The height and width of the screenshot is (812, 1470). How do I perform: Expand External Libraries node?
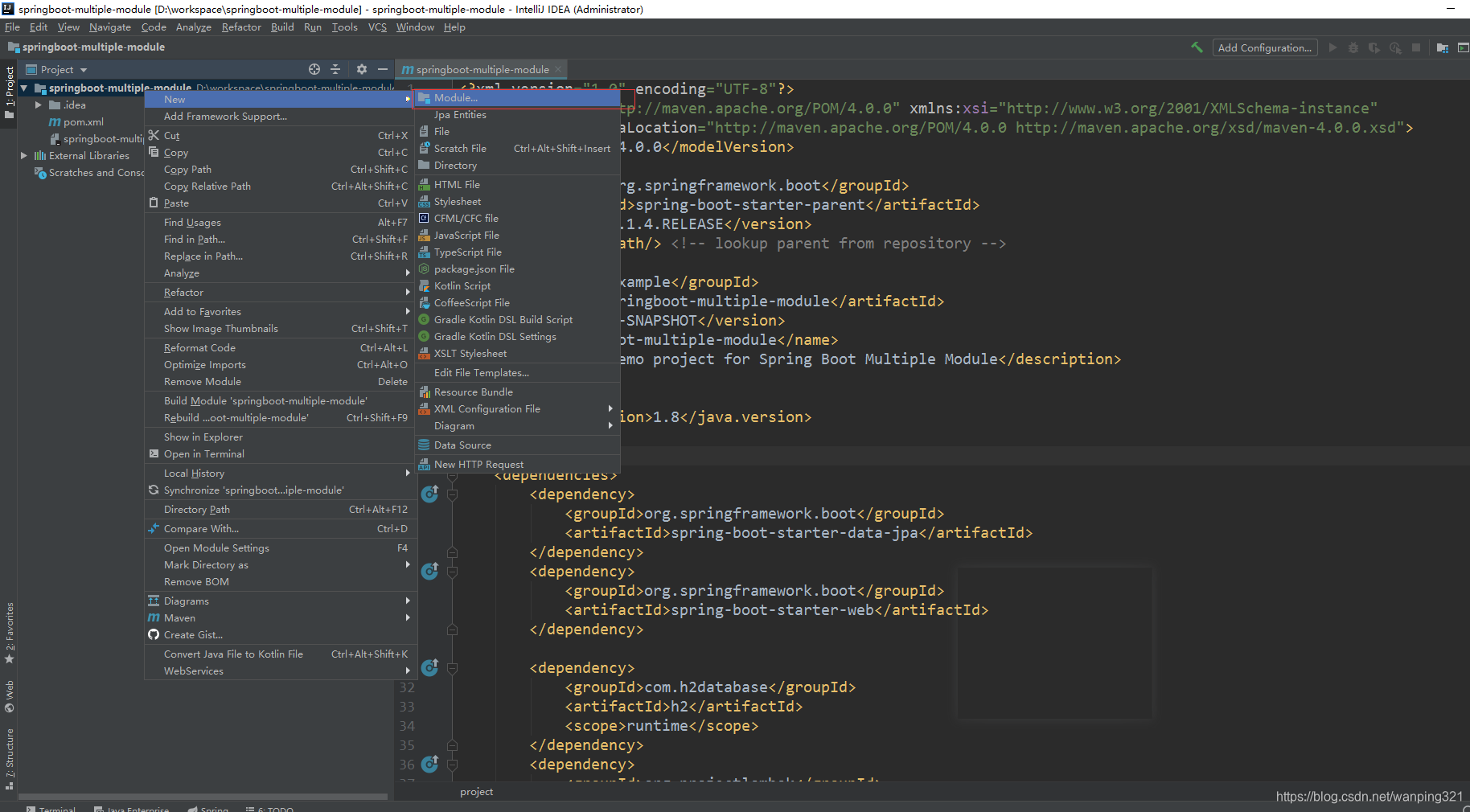(24, 156)
